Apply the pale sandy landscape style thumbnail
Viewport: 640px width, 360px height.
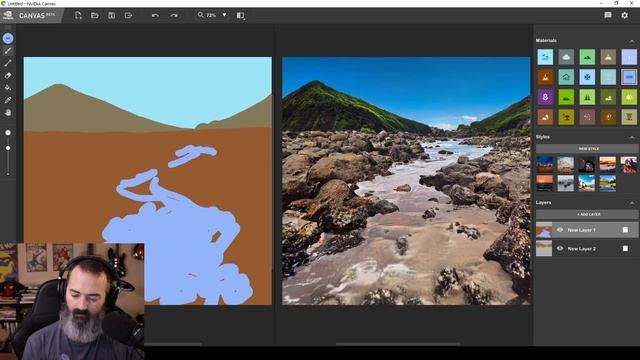566,165
